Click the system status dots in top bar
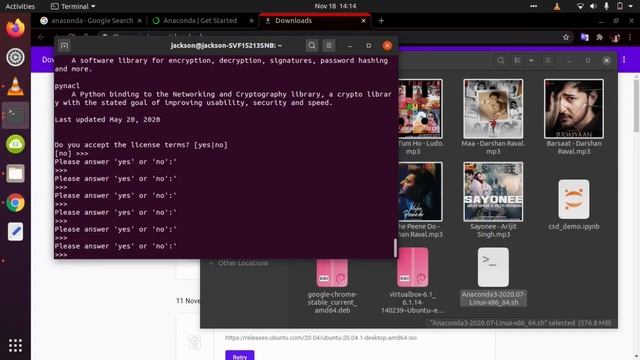The width and height of the screenshot is (640, 360). pyautogui.click(x=533, y=6)
